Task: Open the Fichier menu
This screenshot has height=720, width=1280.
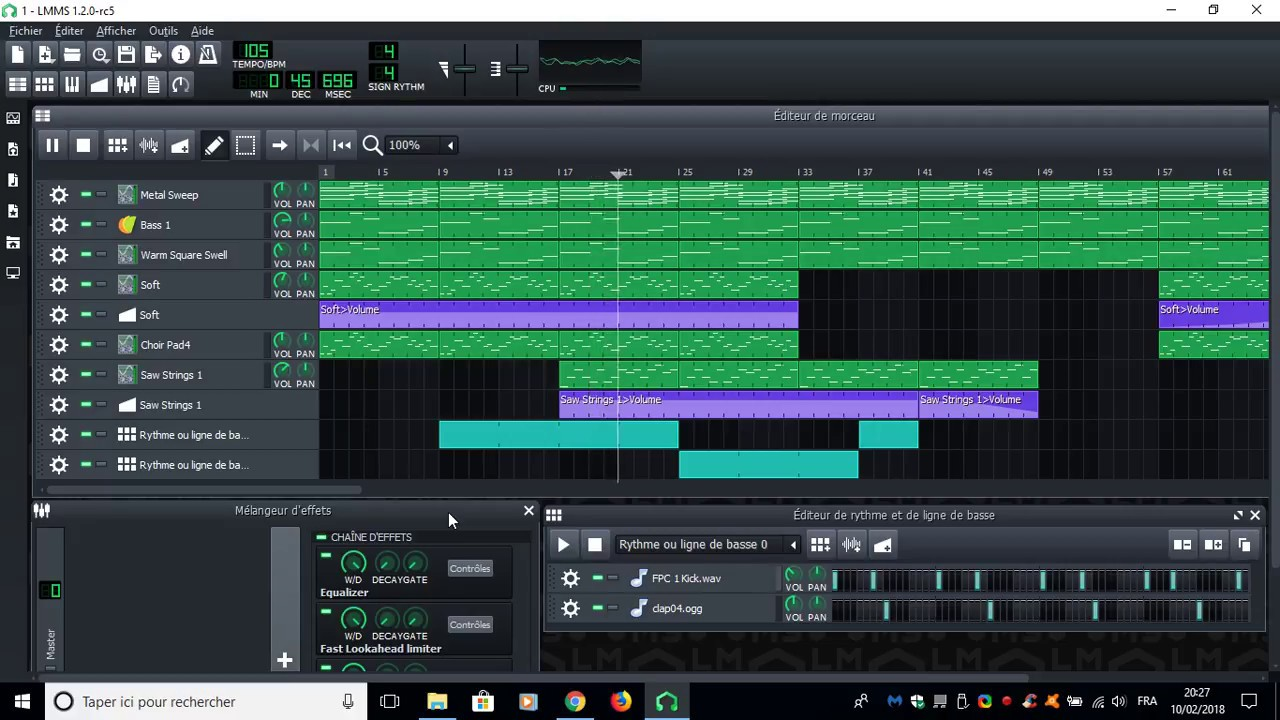Action: 26,31
